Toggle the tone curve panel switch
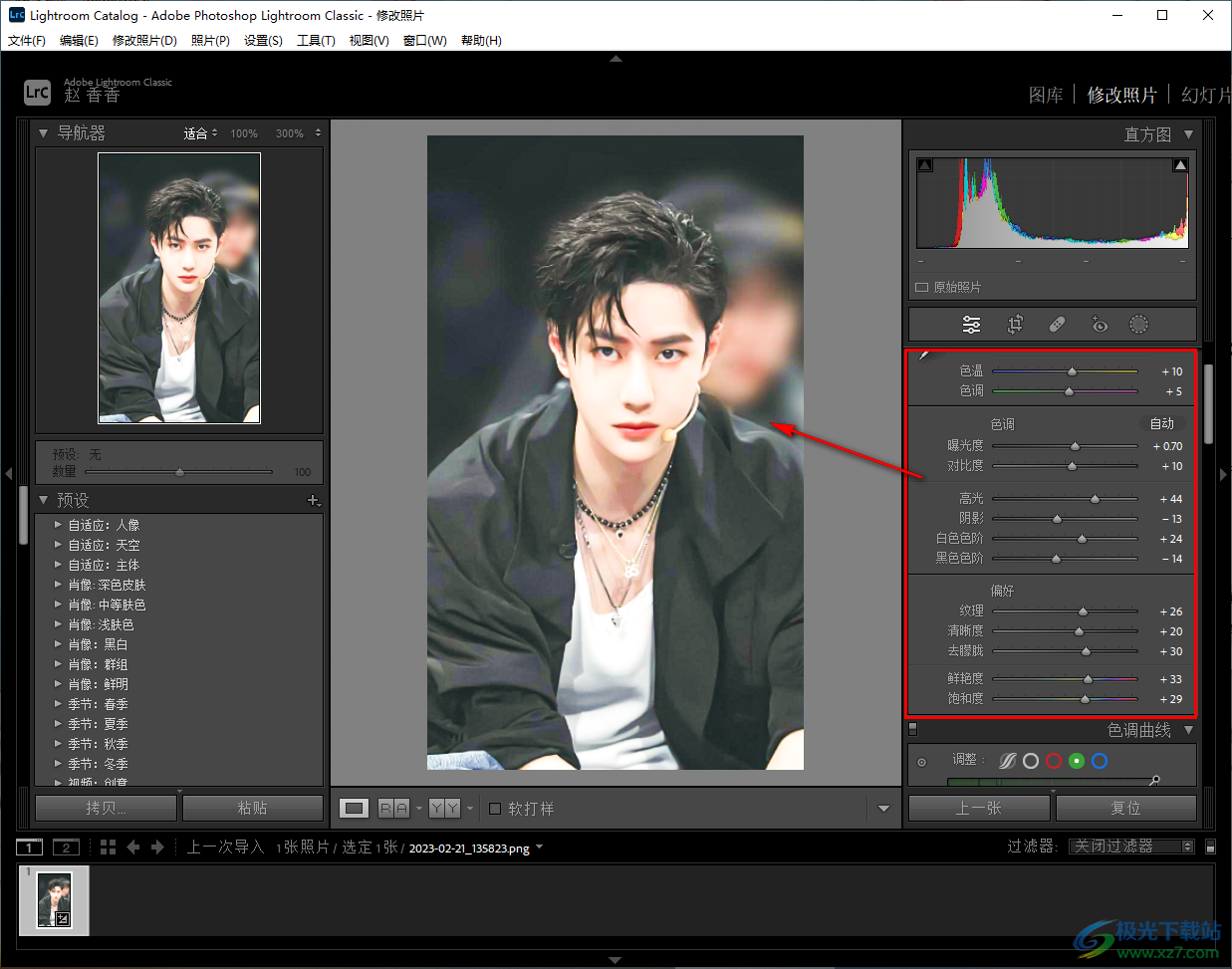Screen dimensions: 1232x969 [912, 729]
